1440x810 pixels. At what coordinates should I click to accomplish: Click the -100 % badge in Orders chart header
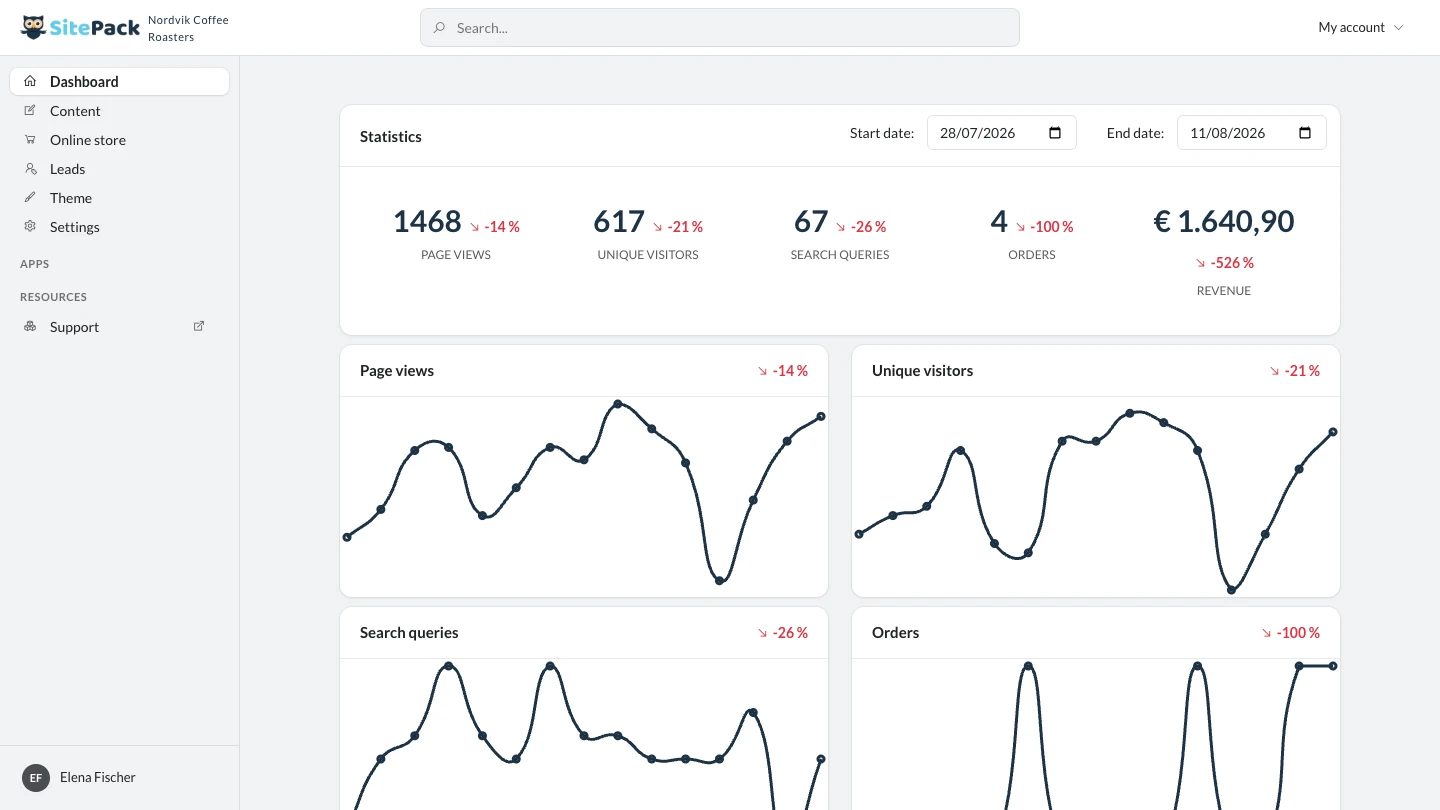pos(1290,633)
